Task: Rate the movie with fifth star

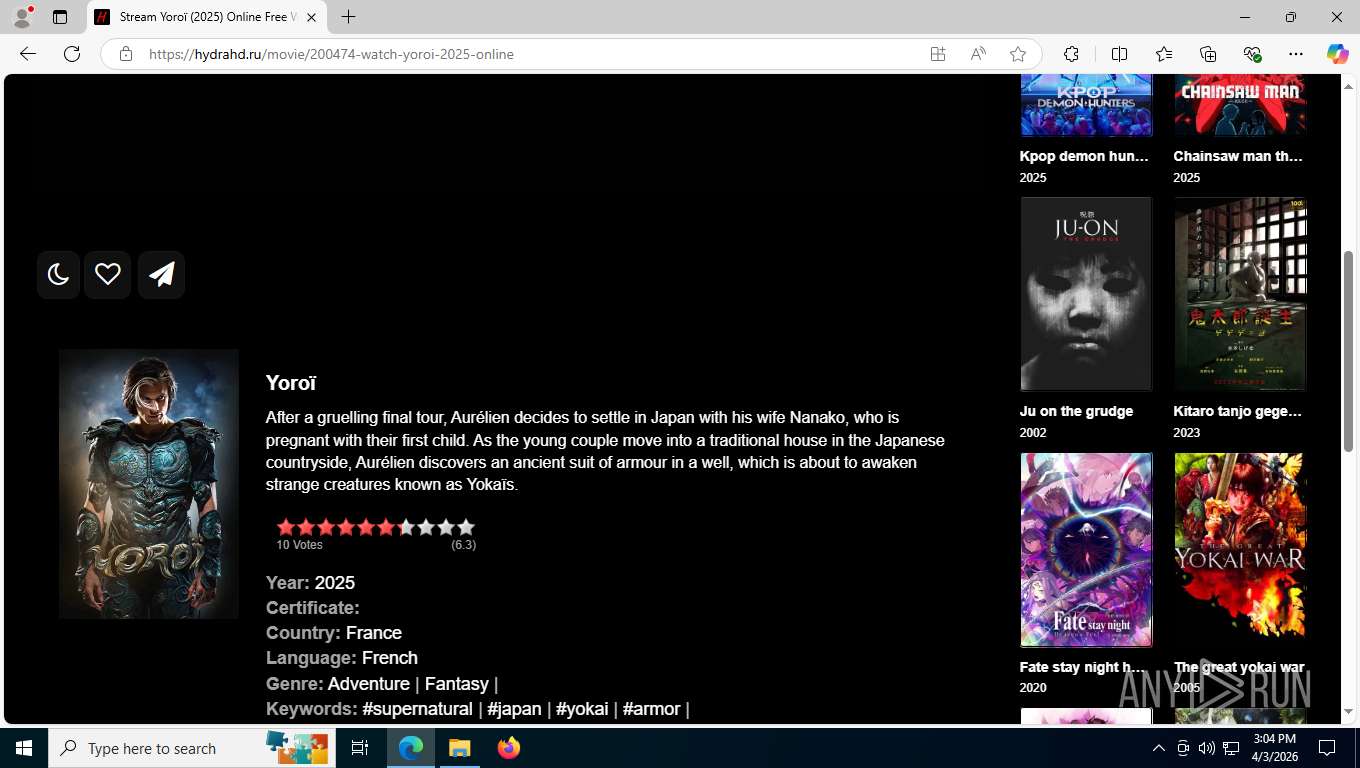Action: tap(366, 527)
